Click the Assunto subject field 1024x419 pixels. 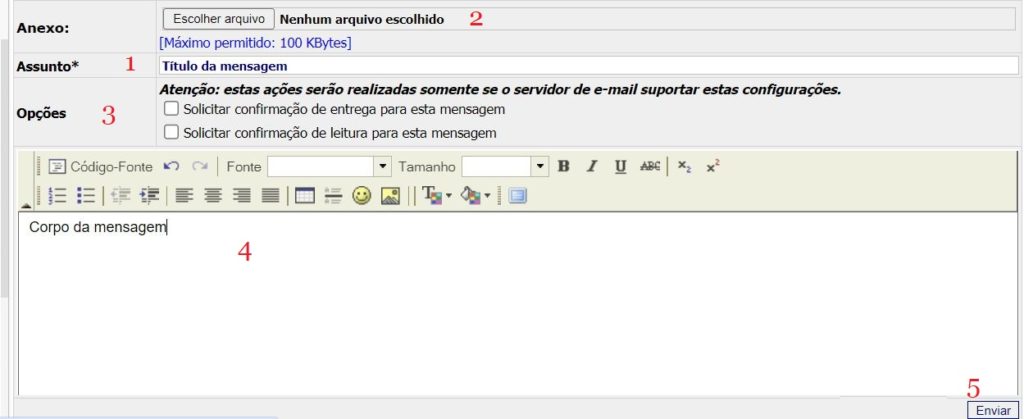(x=588, y=66)
